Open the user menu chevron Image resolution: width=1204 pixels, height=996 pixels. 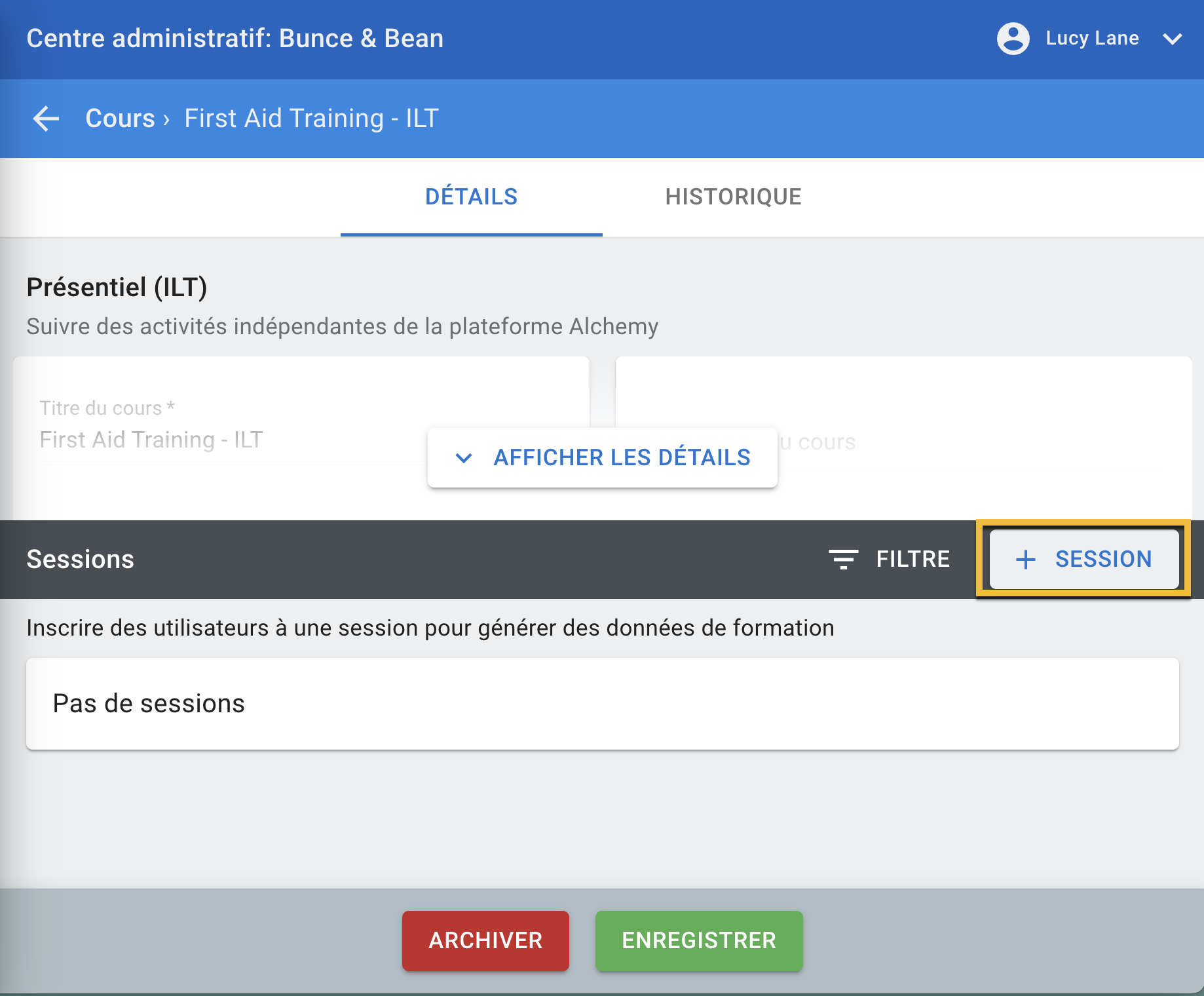pos(1172,39)
